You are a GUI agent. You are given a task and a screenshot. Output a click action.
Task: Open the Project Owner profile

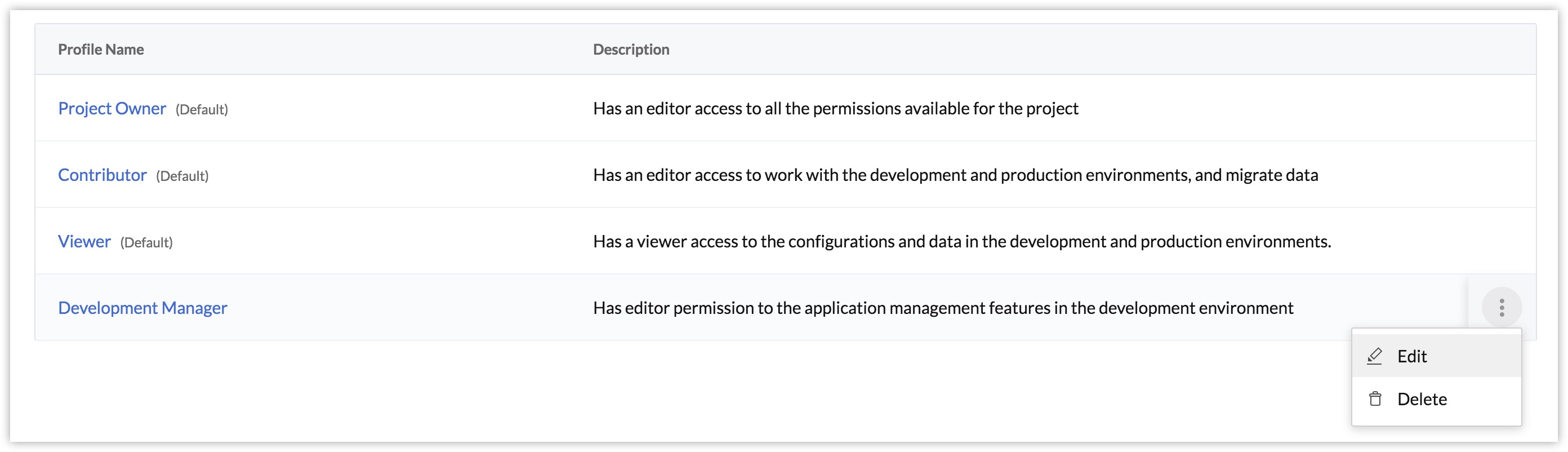click(112, 108)
